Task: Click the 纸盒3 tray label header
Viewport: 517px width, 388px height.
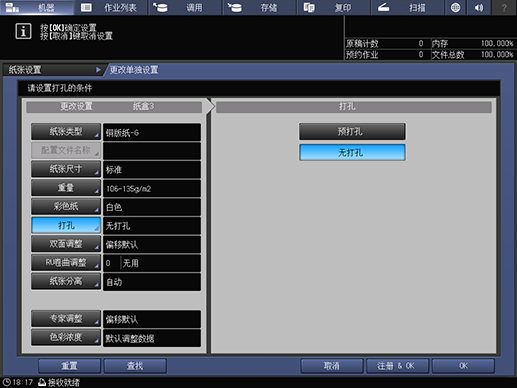Action: coord(143,106)
